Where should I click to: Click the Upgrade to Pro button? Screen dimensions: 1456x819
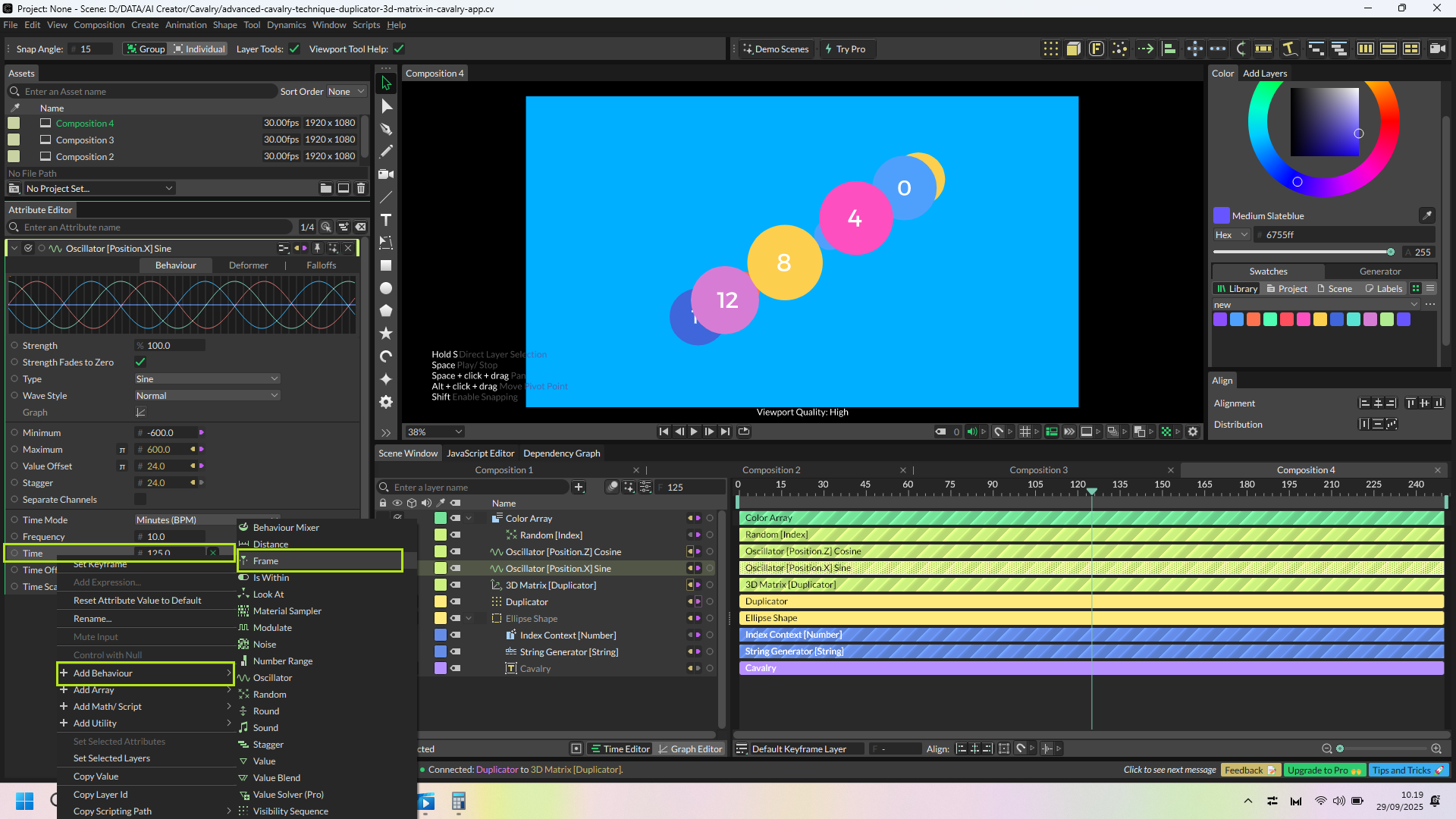(x=1324, y=770)
